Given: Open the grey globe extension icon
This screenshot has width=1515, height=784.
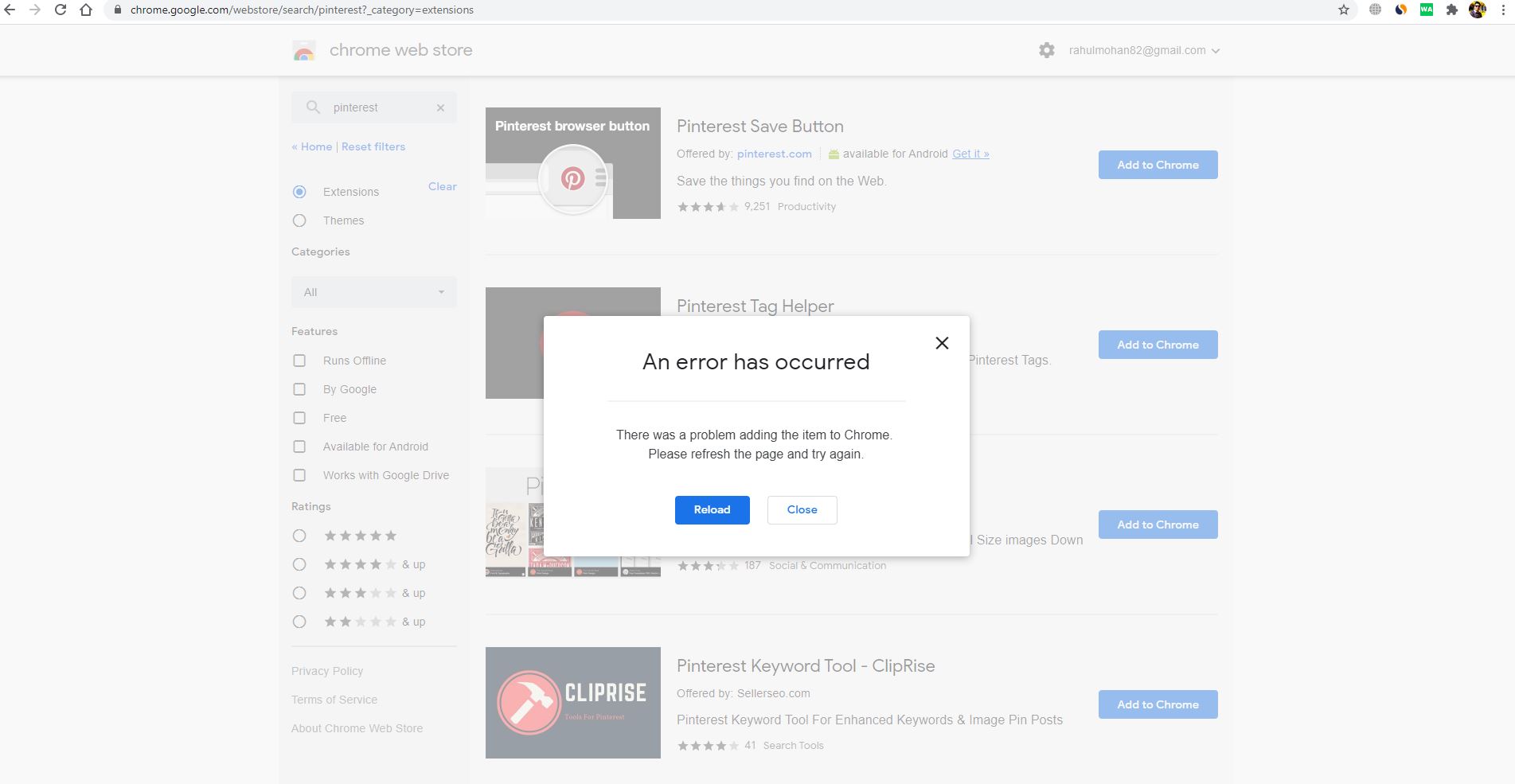Looking at the screenshot, I should tap(1375, 10).
